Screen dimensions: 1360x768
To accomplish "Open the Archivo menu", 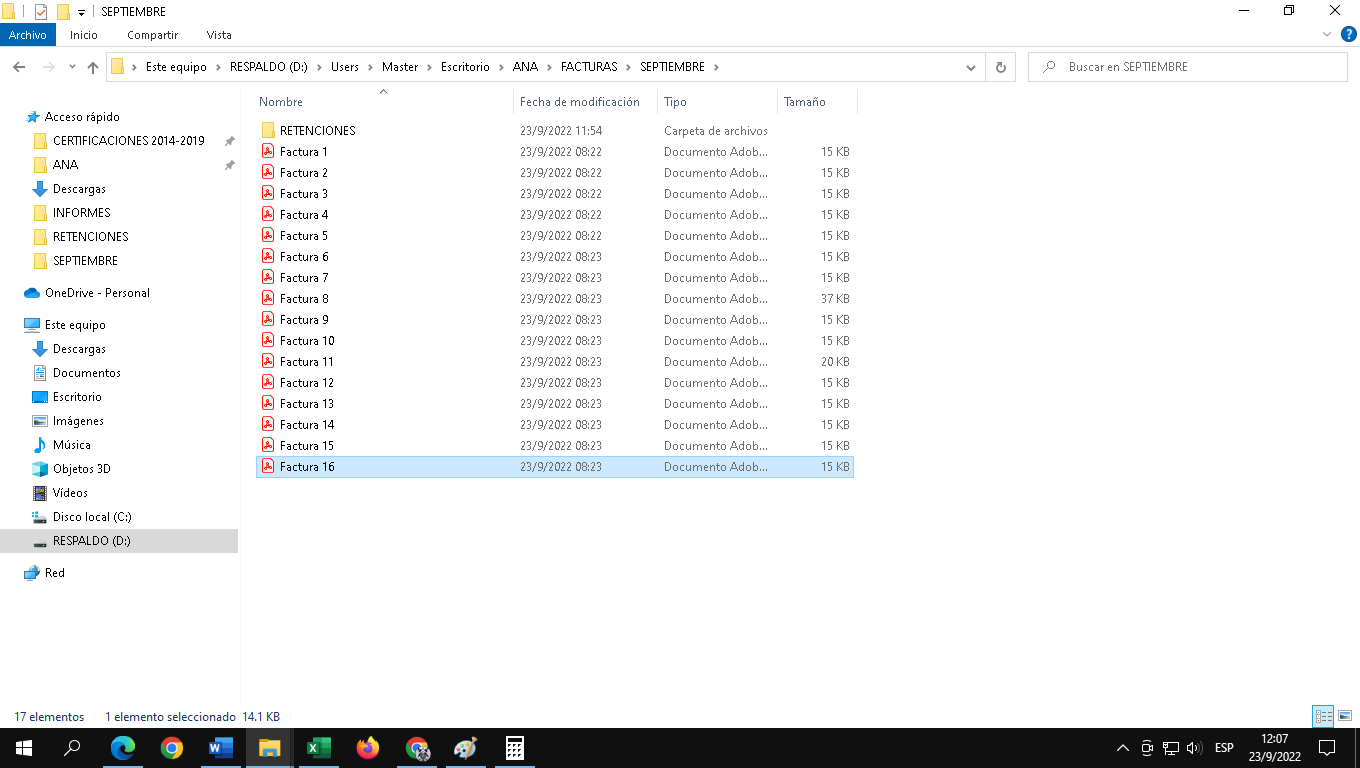I will point(28,35).
